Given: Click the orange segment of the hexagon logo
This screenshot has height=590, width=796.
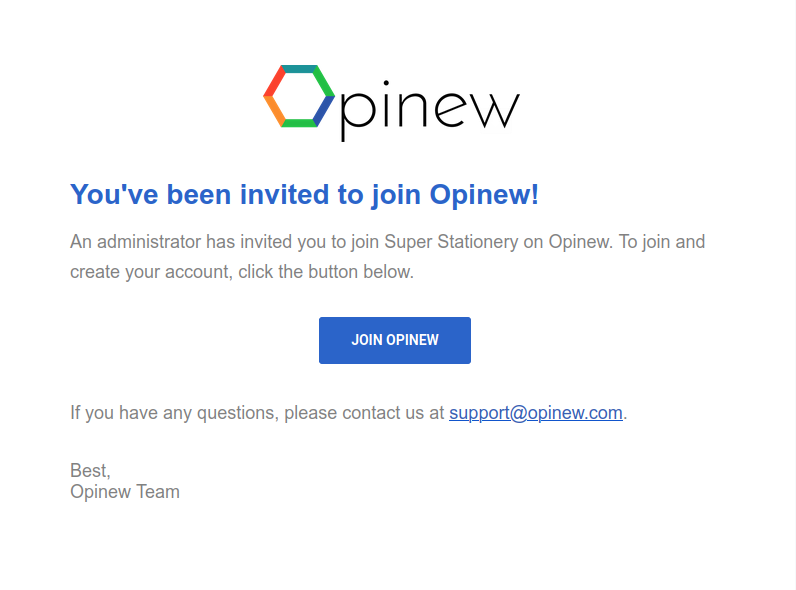Looking at the screenshot, I should coord(274,112).
